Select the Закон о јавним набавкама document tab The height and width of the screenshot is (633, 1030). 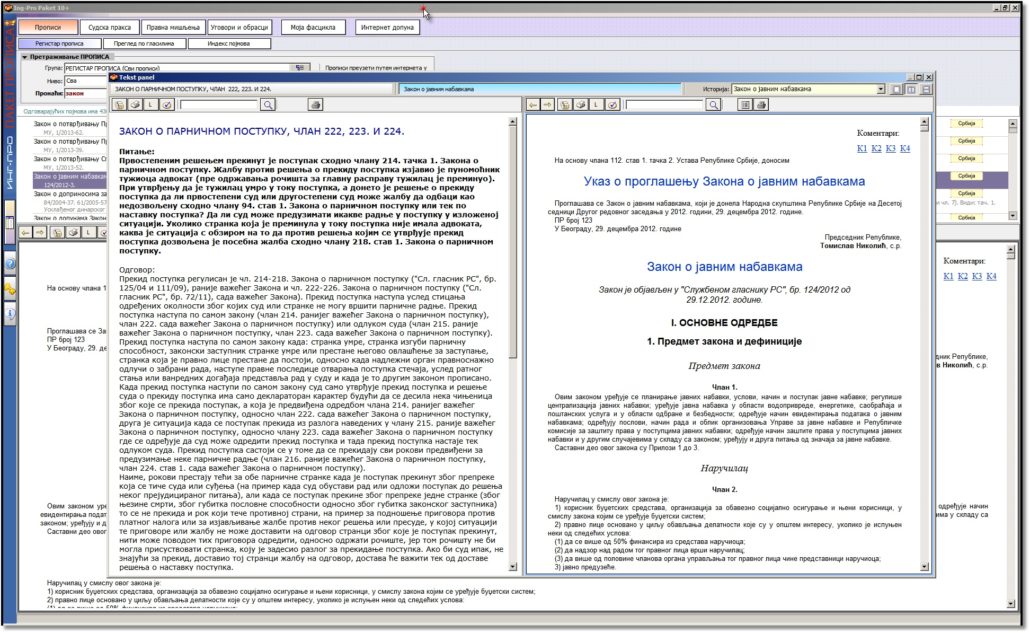pyautogui.click(x=540, y=89)
